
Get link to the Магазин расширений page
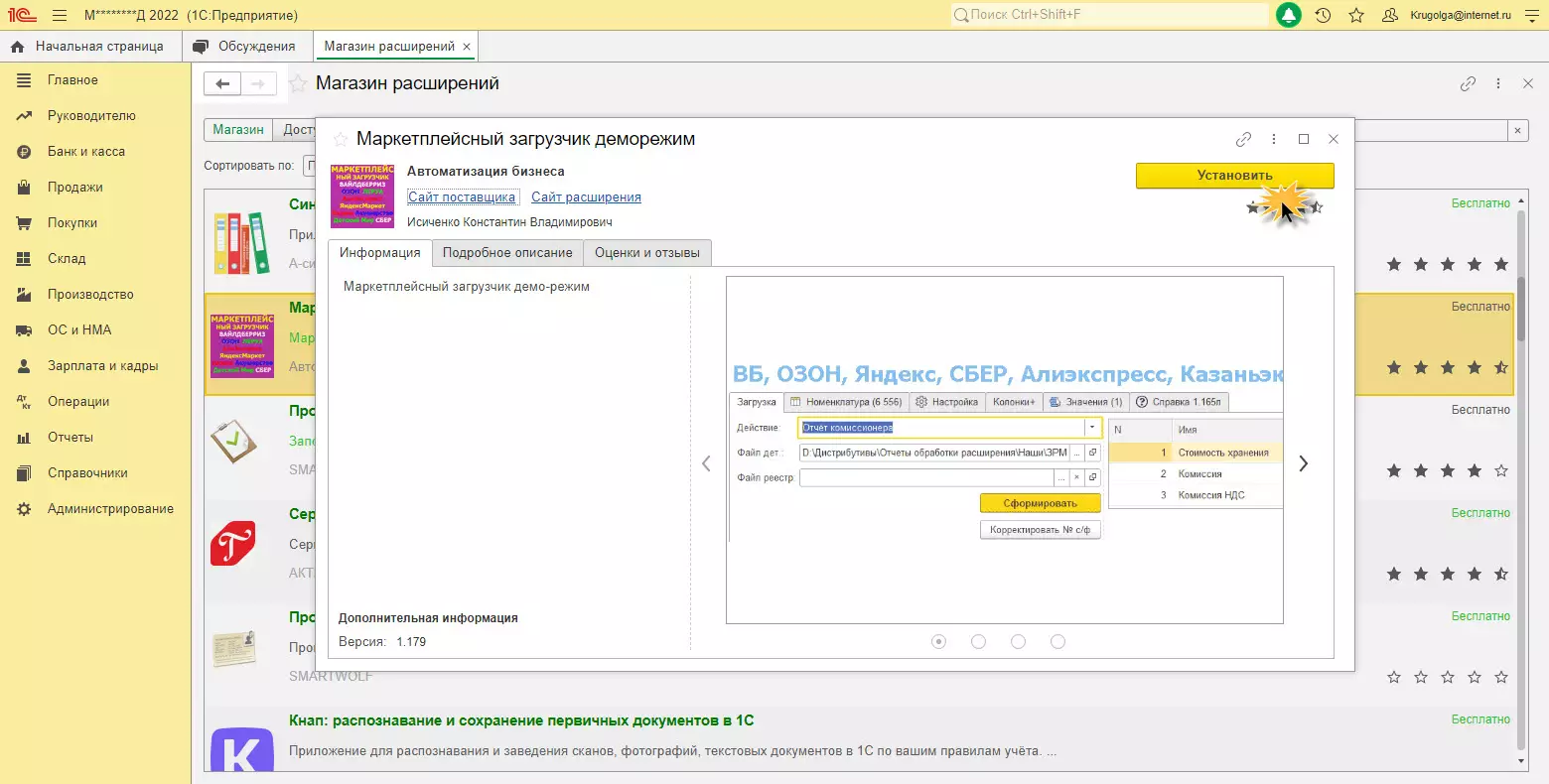tap(1468, 84)
